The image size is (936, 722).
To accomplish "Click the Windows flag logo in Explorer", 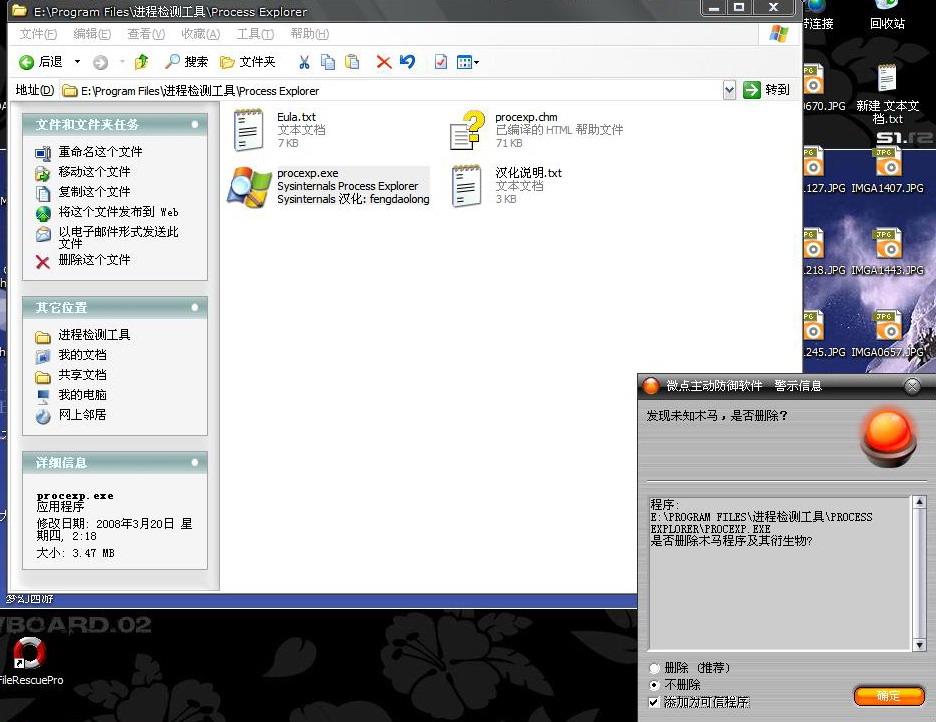I will (x=778, y=33).
